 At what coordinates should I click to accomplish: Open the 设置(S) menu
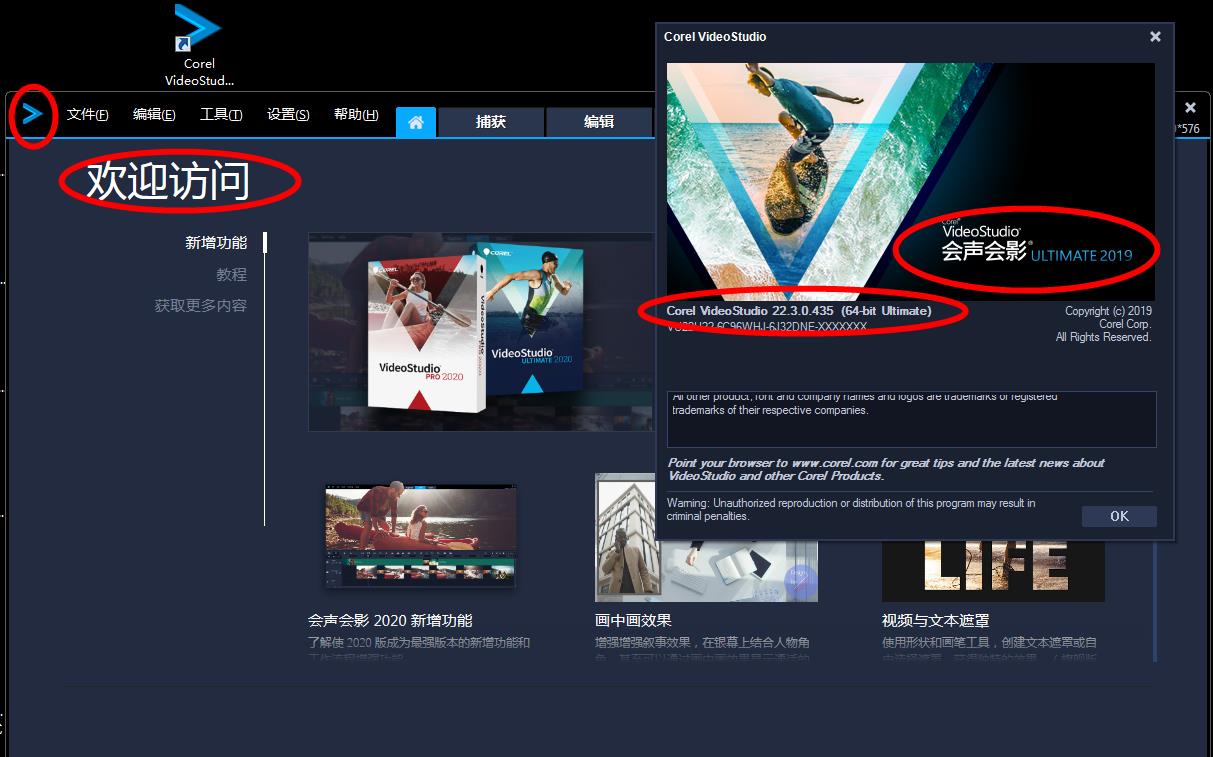coord(288,115)
